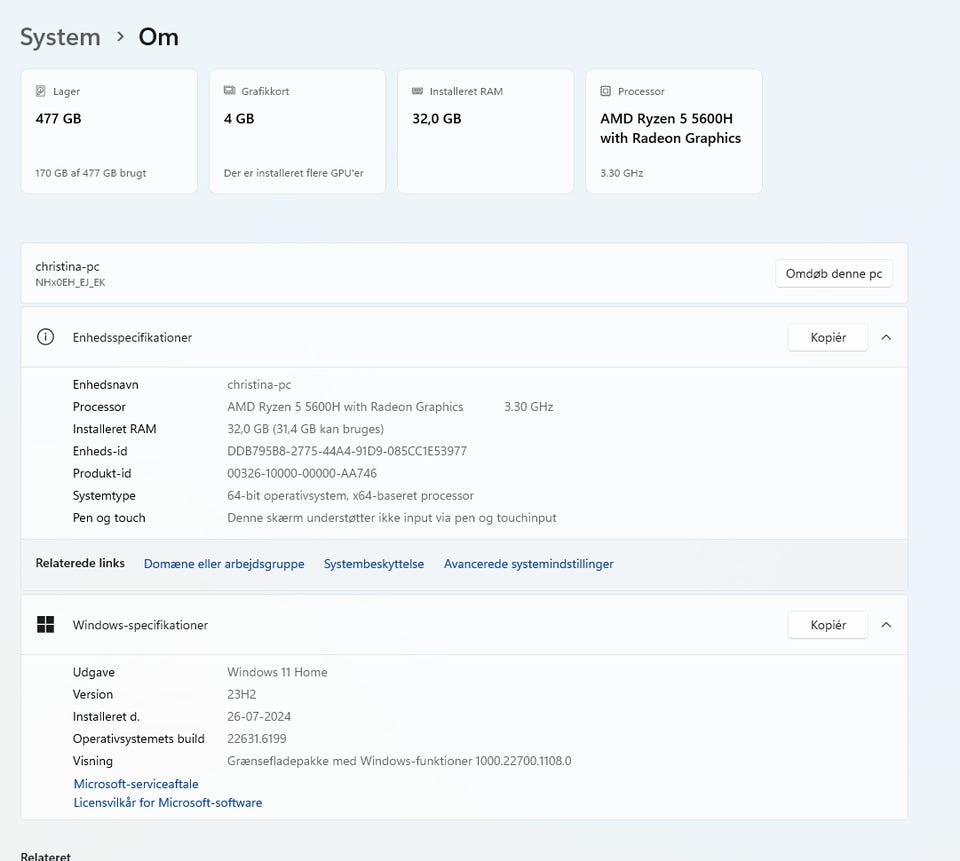This screenshot has width=960, height=861.
Task: Open Avancerede systemindstillinger link
Action: coord(528,563)
